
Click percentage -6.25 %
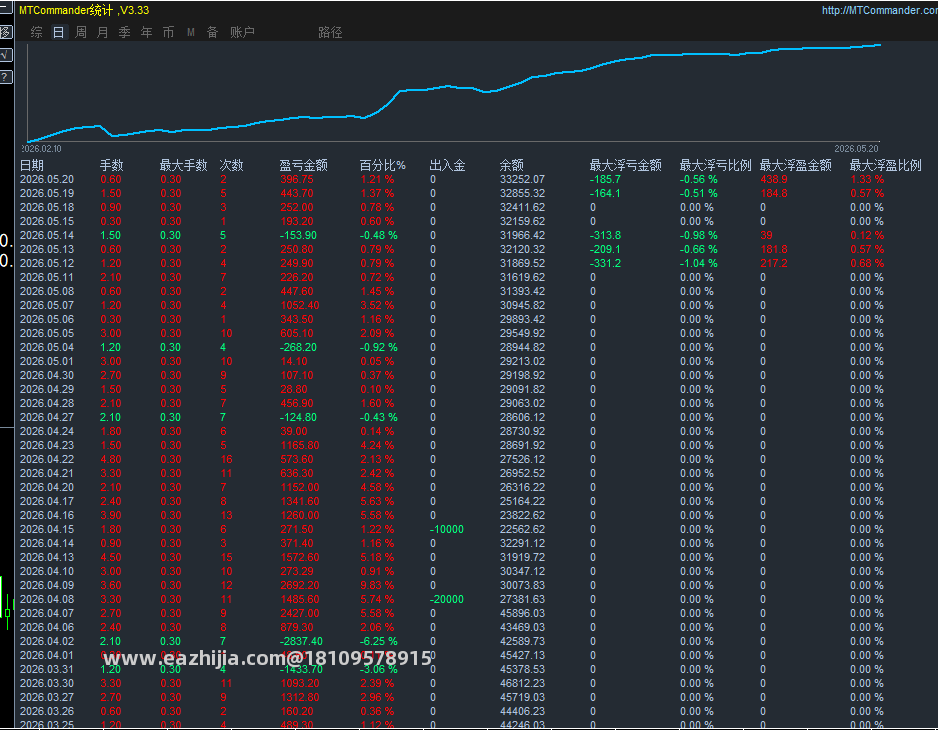379,641
